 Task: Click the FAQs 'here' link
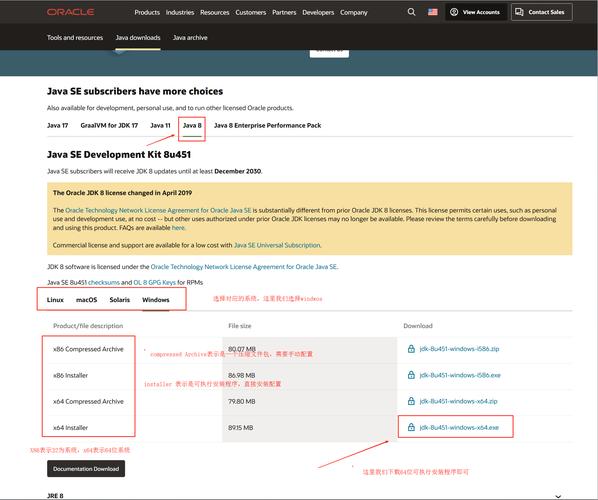[x=178, y=228]
